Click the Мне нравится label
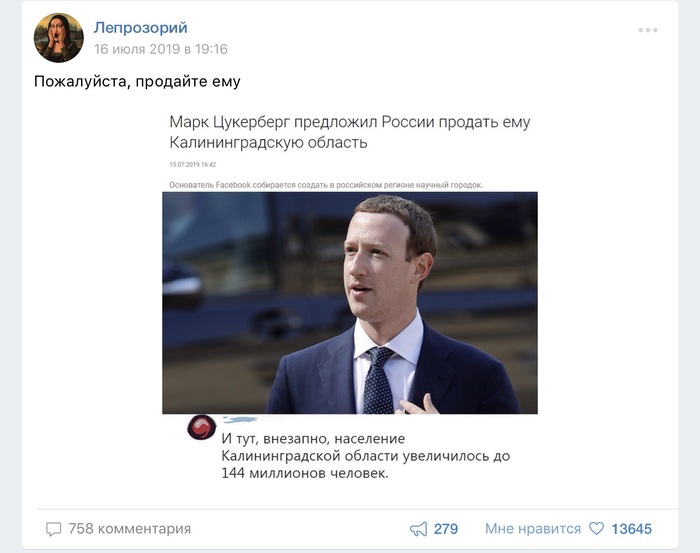Viewport: 700px width, 553px height. click(533, 528)
